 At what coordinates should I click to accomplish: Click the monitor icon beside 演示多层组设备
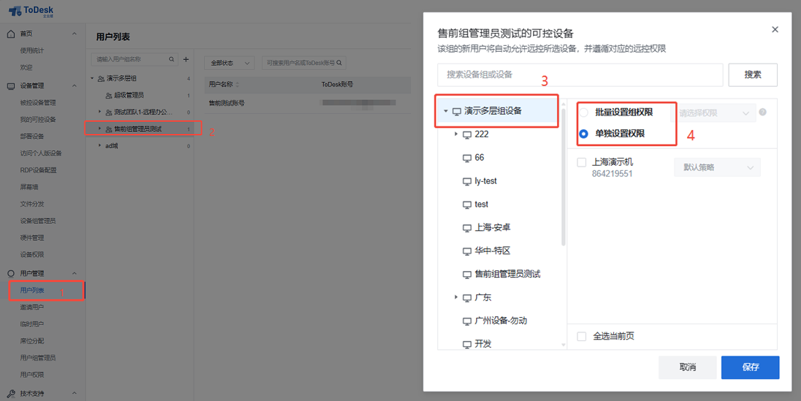point(457,112)
